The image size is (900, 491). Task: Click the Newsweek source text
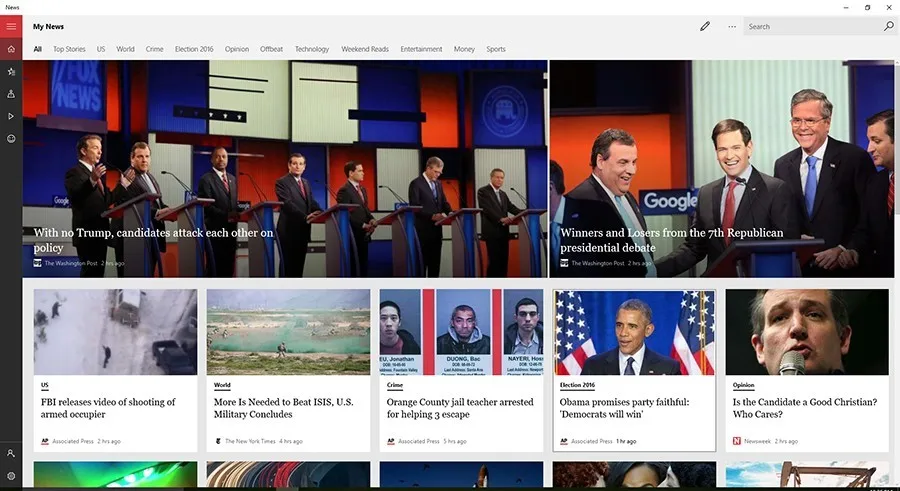[757, 441]
